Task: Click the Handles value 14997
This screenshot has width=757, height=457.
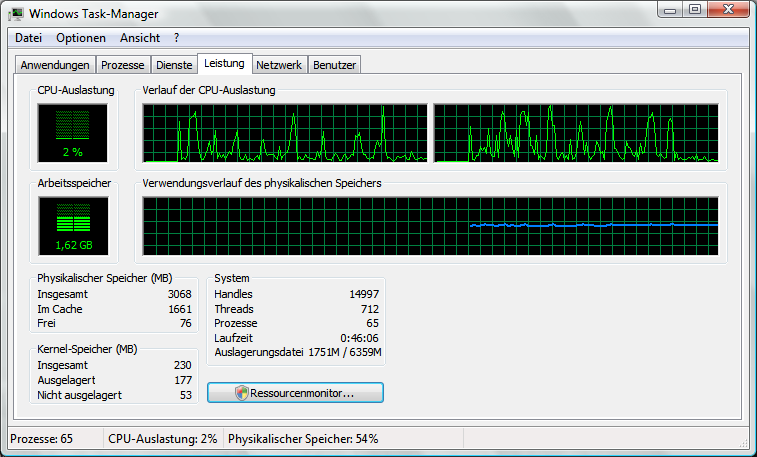Action: click(364, 294)
